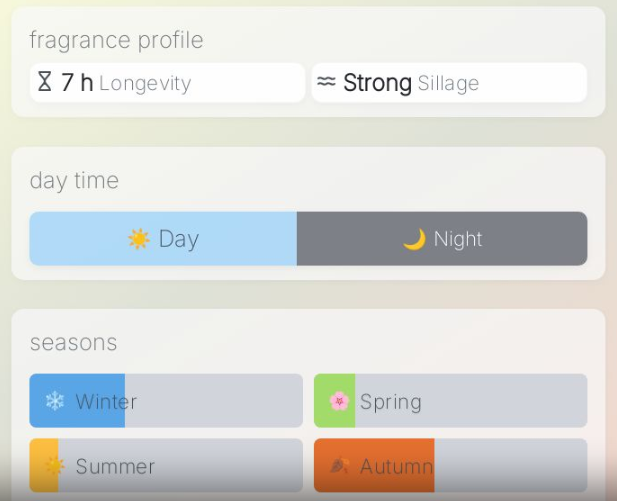Click the crescent moon icon
The height and width of the screenshot is (501, 617).
(414, 239)
